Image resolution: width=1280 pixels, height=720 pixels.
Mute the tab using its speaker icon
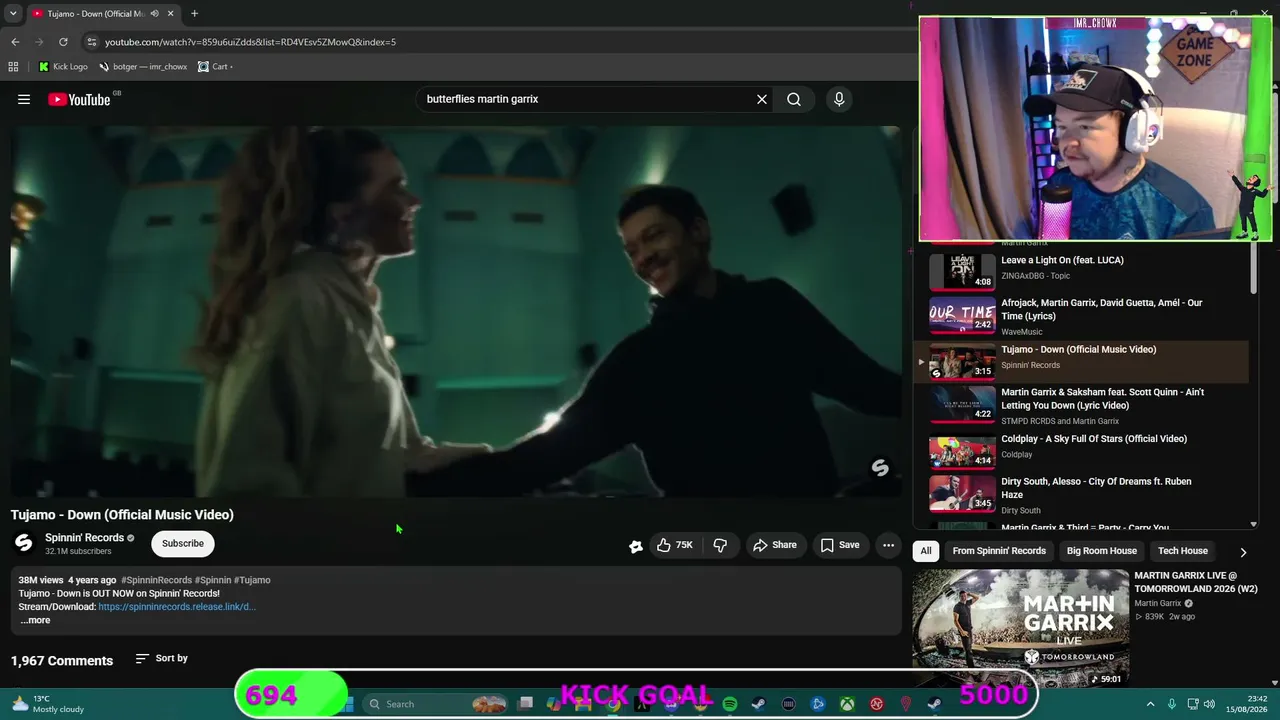[x=154, y=13]
